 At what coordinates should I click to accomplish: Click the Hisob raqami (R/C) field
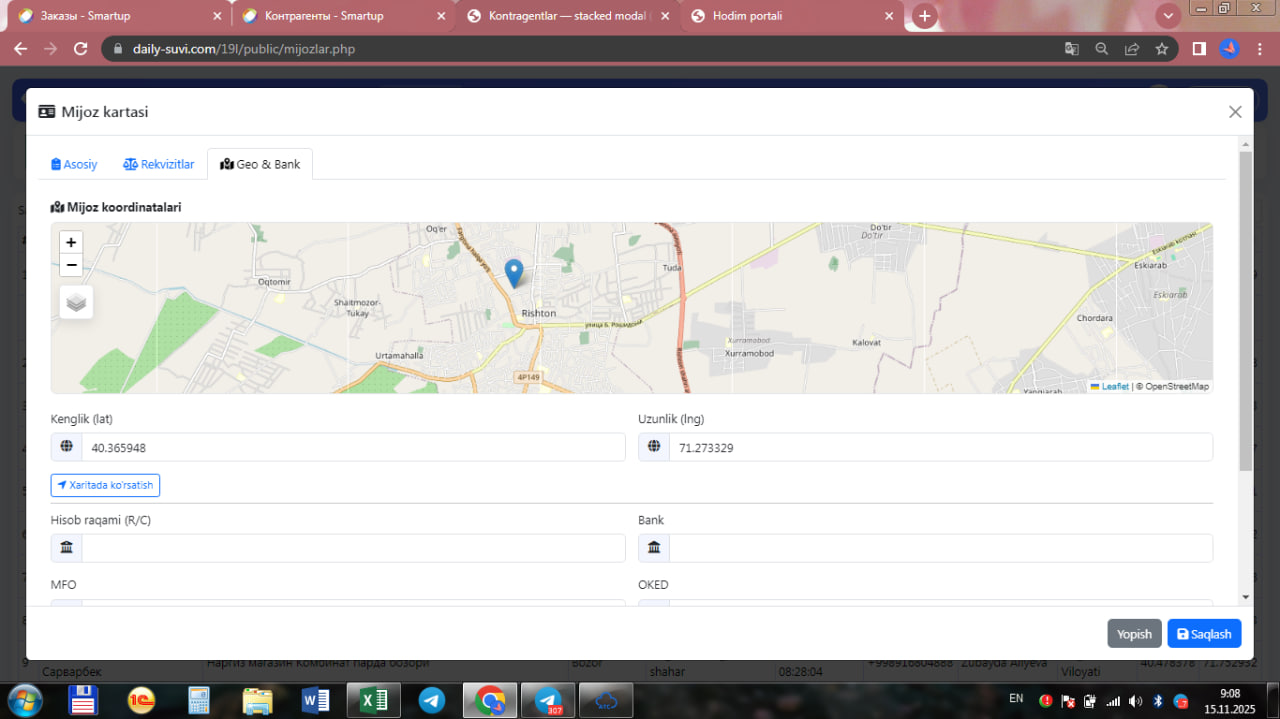[x=352, y=548]
